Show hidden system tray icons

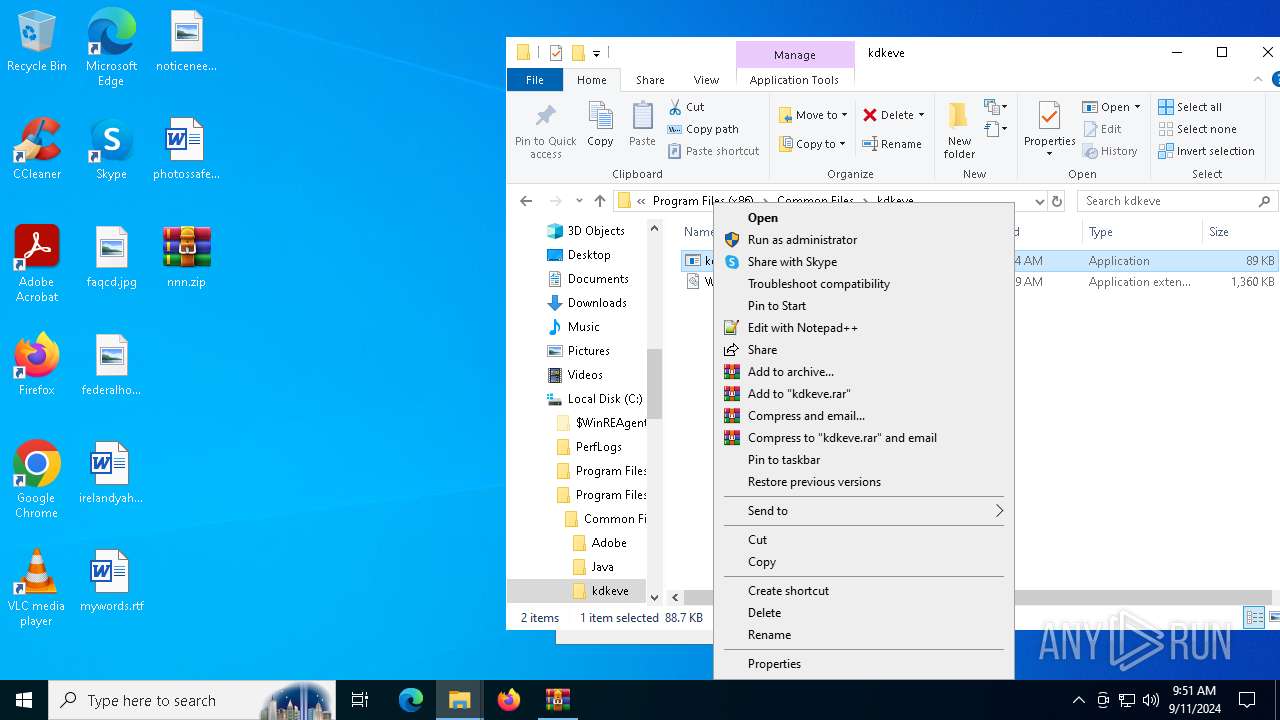[x=1078, y=700]
